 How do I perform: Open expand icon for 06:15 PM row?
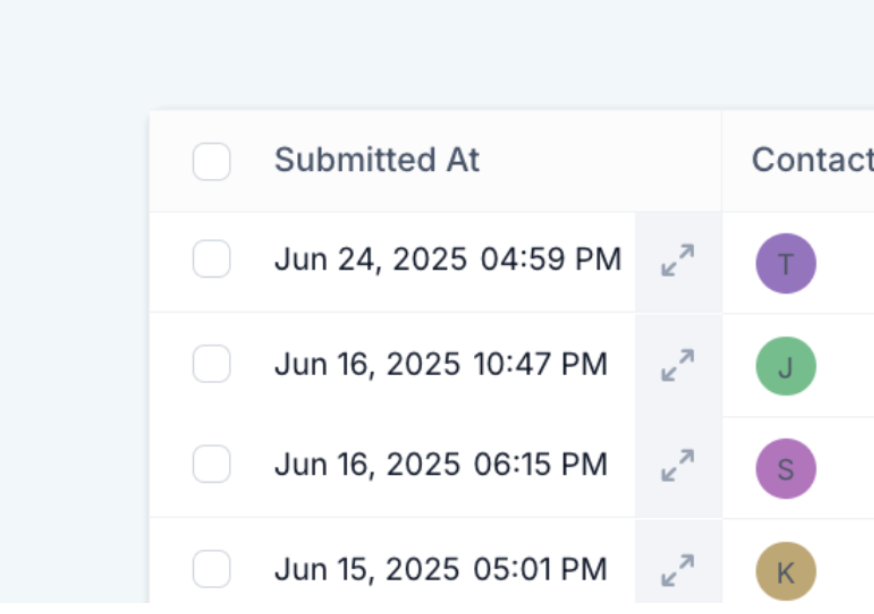click(x=678, y=467)
